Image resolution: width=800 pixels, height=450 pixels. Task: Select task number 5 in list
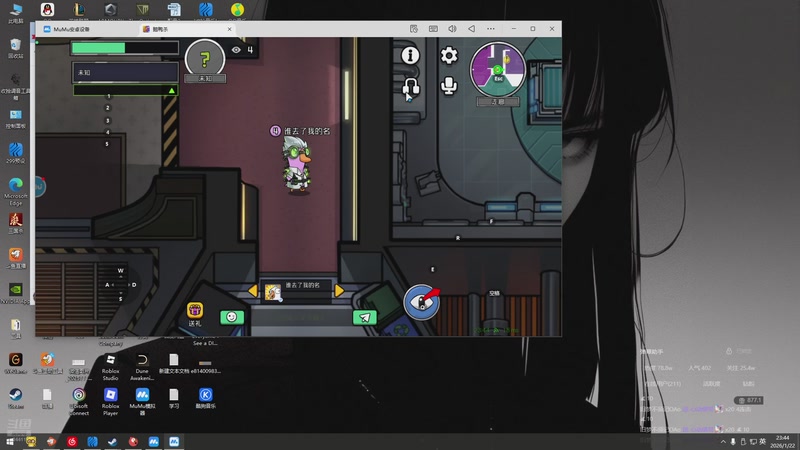(x=107, y=144)
